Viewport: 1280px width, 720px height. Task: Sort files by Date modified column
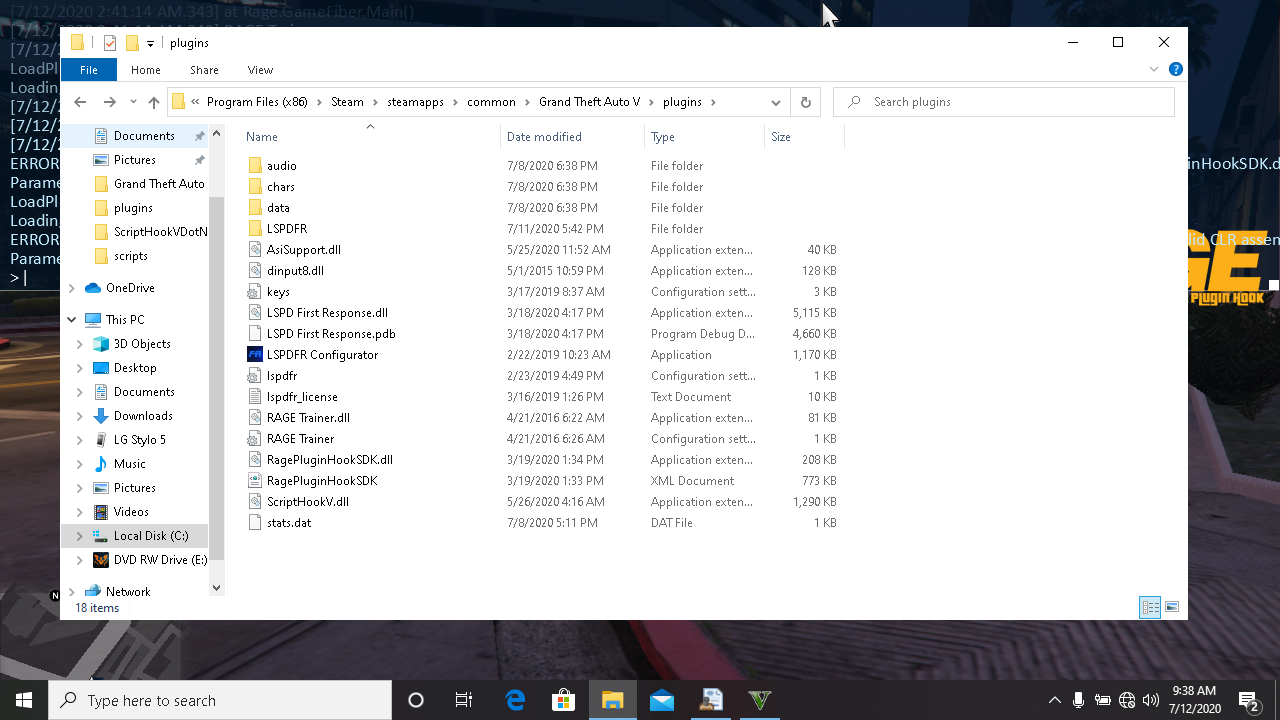point(544,137)
